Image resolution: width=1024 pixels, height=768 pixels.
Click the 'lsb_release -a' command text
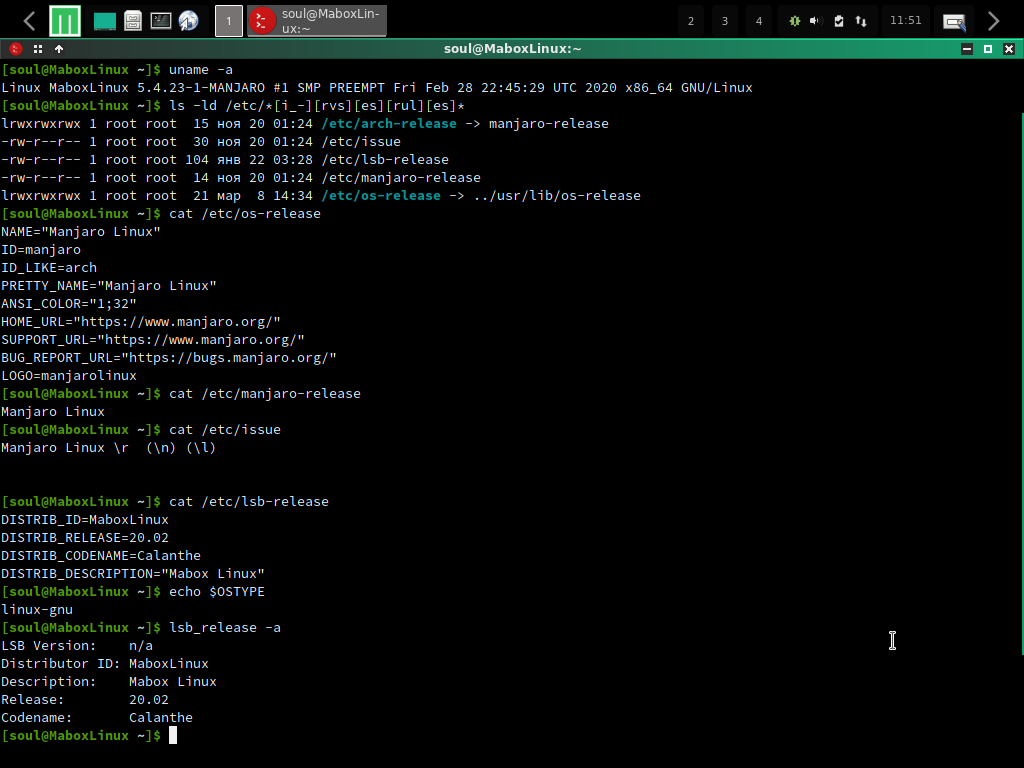pyautogui.click(x=225, y=628)
